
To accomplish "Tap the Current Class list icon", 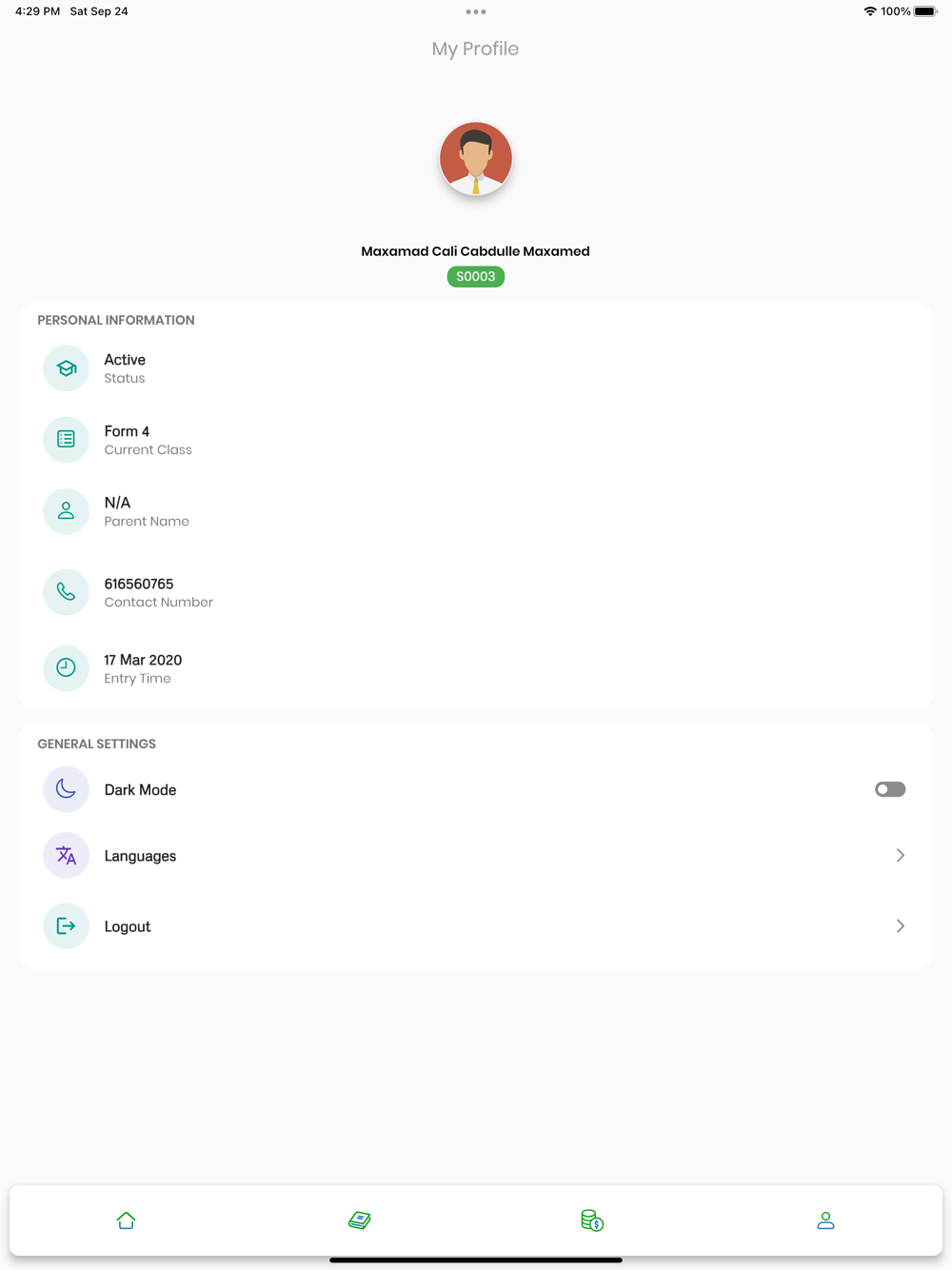I will point(66,440).
